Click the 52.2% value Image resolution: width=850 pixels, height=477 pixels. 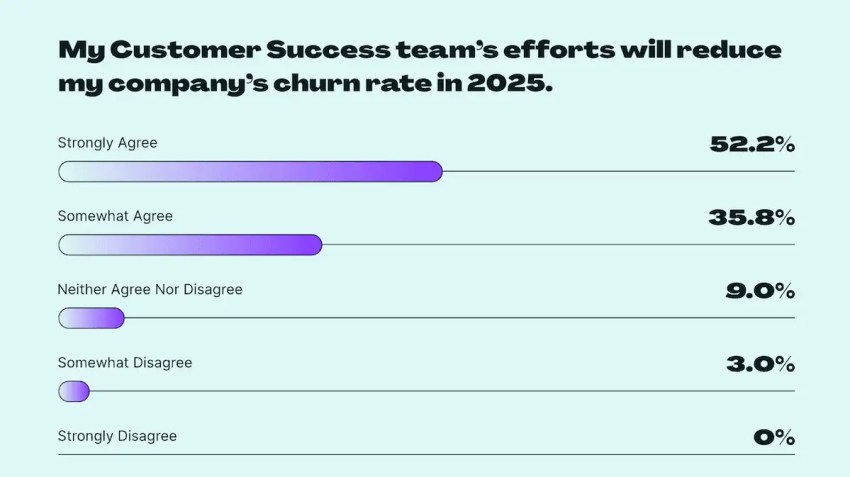pos(752,144)
